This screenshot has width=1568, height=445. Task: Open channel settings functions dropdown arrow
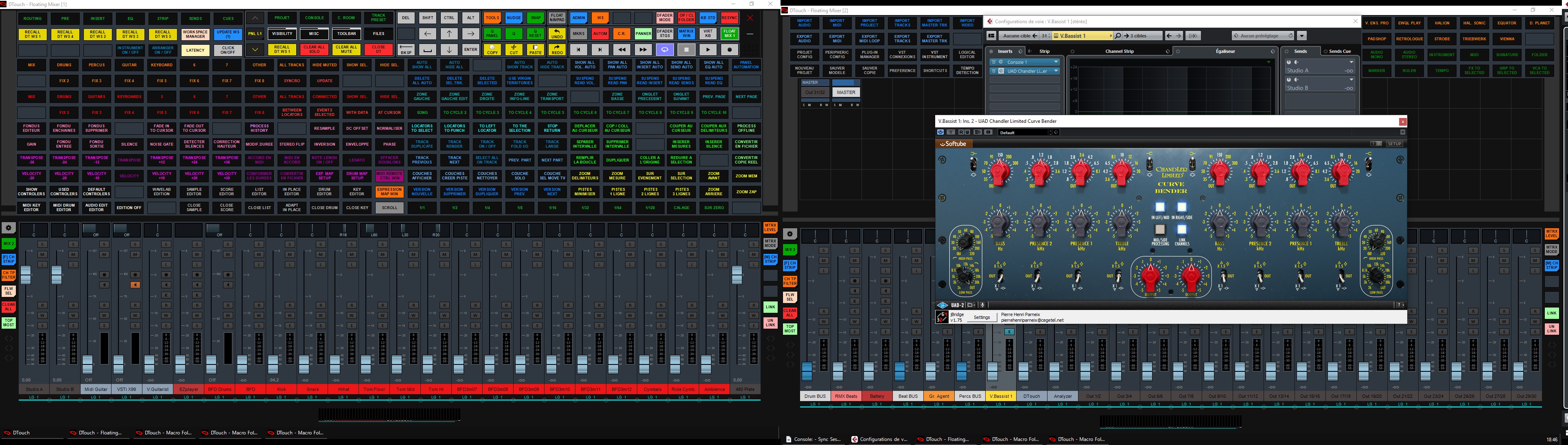click(x=1302, y=36)
